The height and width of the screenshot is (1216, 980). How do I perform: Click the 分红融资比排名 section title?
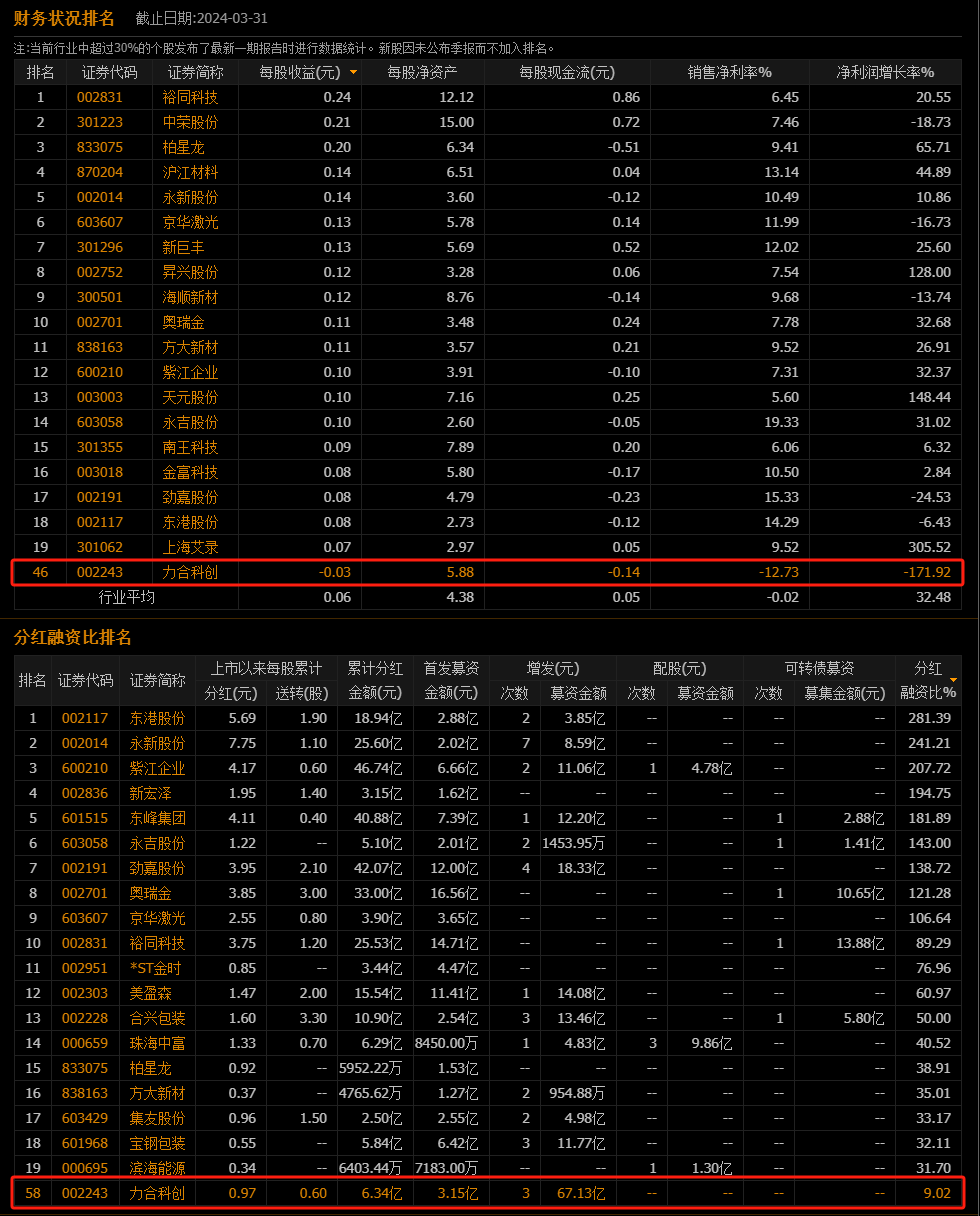tap(72, 638)
